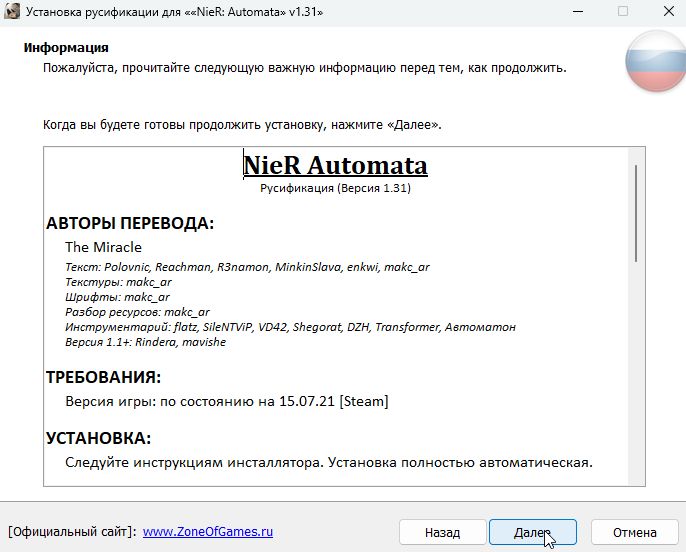Click the "Текст: Polovnic, Reachman" line
The image size is (686, 552).
pos(247,267)
